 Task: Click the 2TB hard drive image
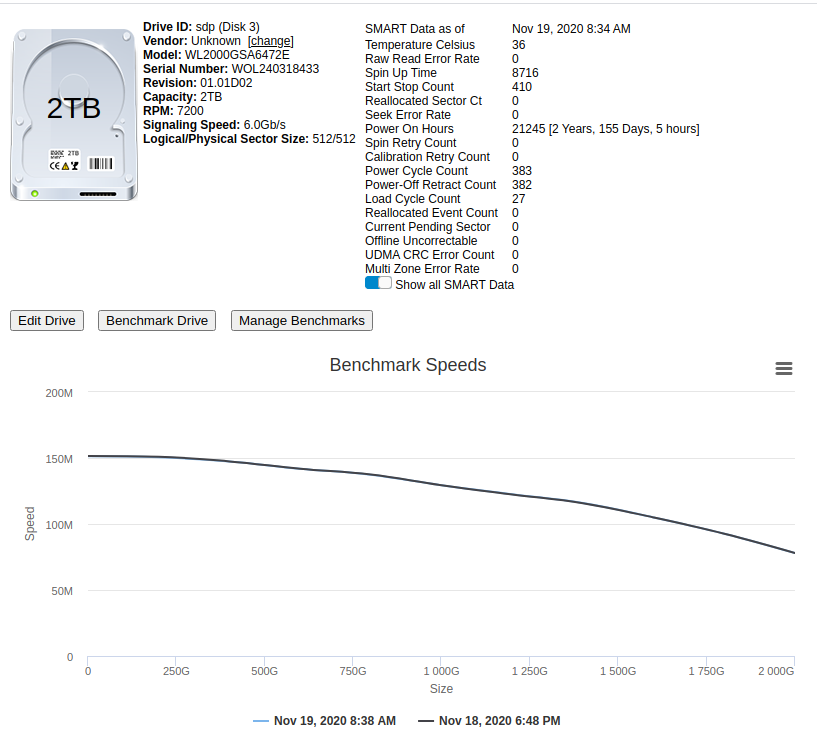74,115
